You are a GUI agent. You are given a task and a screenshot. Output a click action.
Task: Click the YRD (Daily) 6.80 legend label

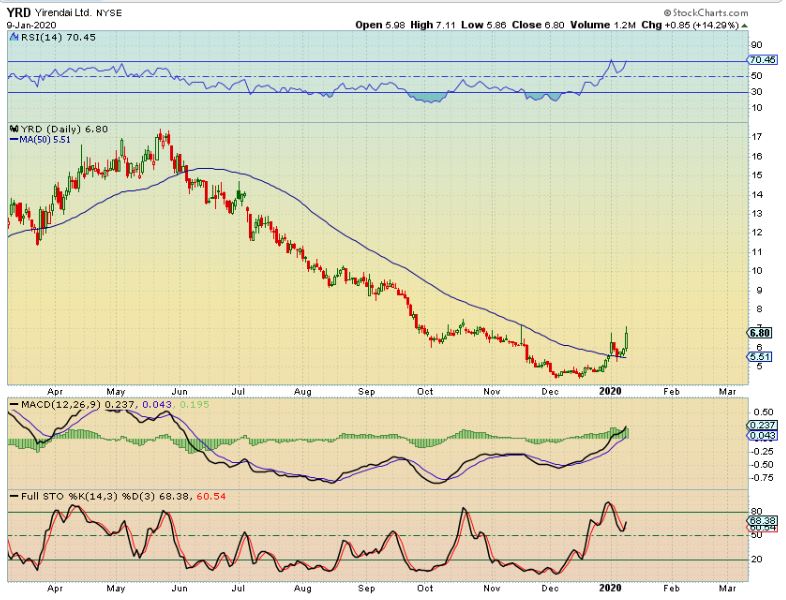click(x=64, y=129)
